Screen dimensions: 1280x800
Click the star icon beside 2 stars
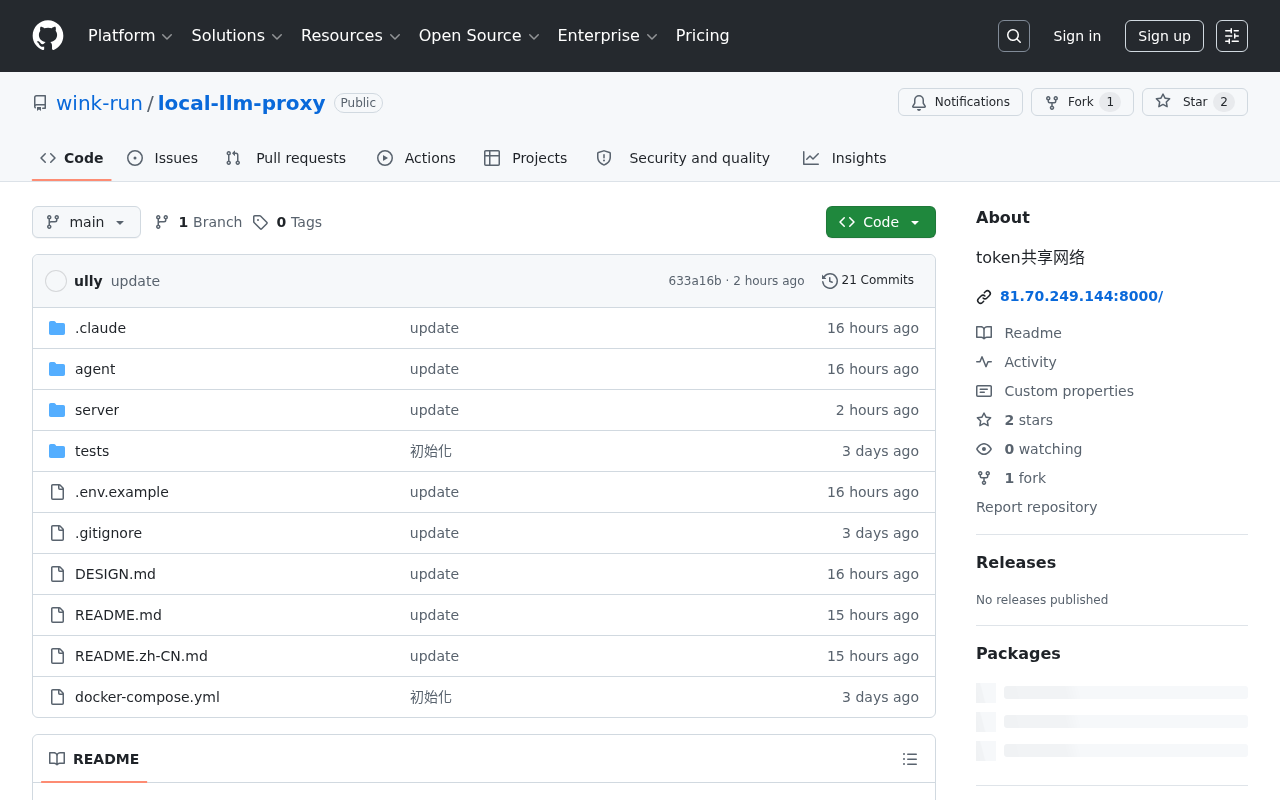tap(984, 420)
